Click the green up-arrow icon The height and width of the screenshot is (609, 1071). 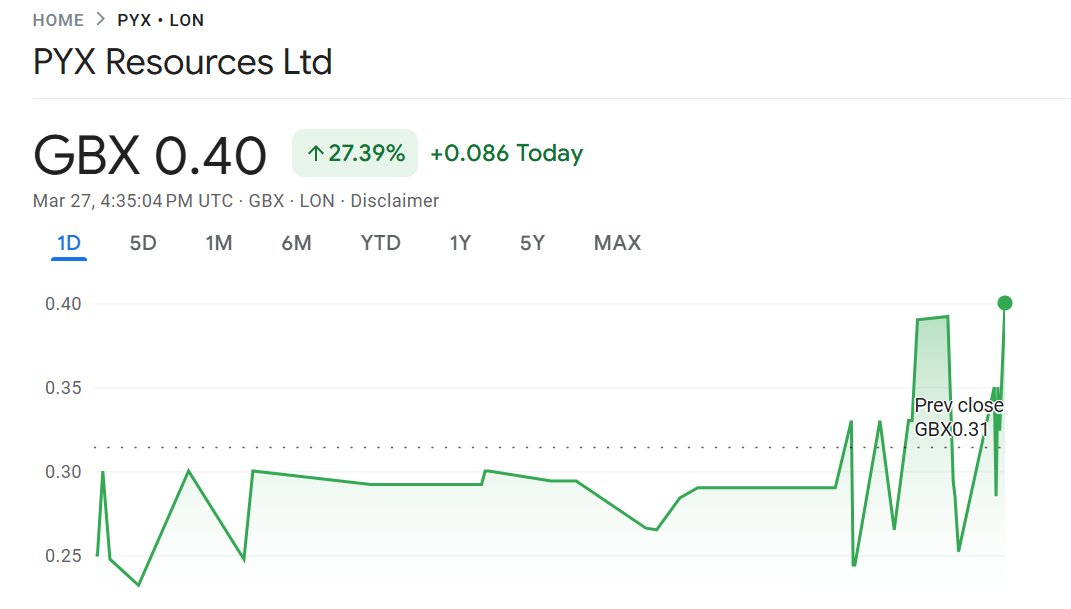pyautogui.click(x=316, y=154)
